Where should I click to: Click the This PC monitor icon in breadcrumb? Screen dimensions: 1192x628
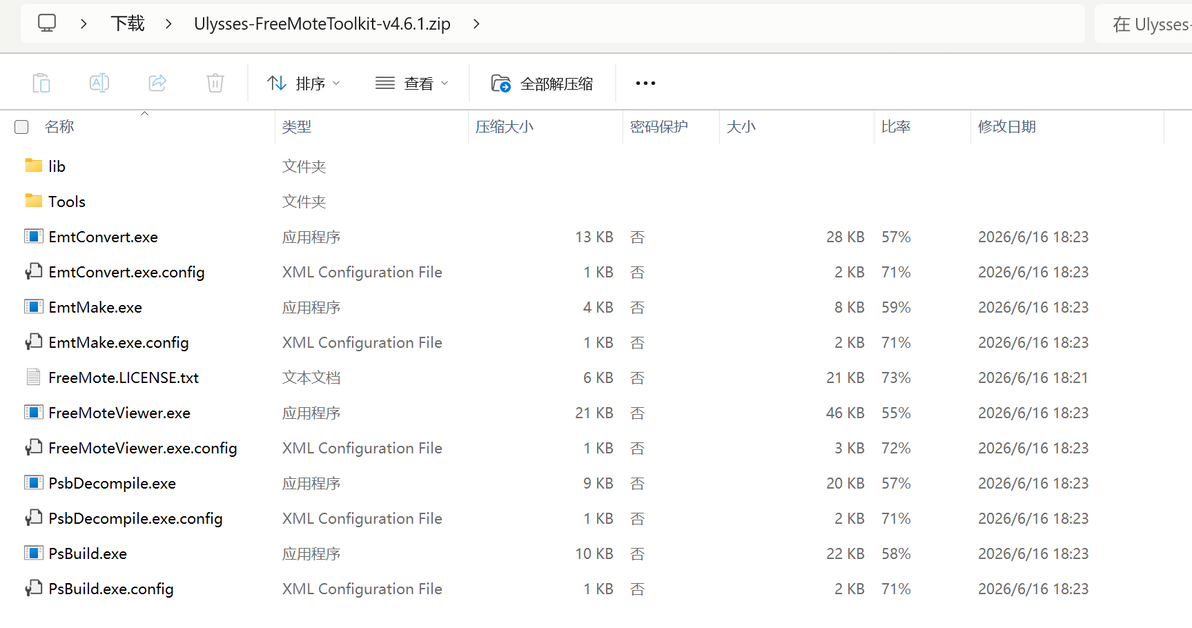pyautogui.click(x=47, y=24)
